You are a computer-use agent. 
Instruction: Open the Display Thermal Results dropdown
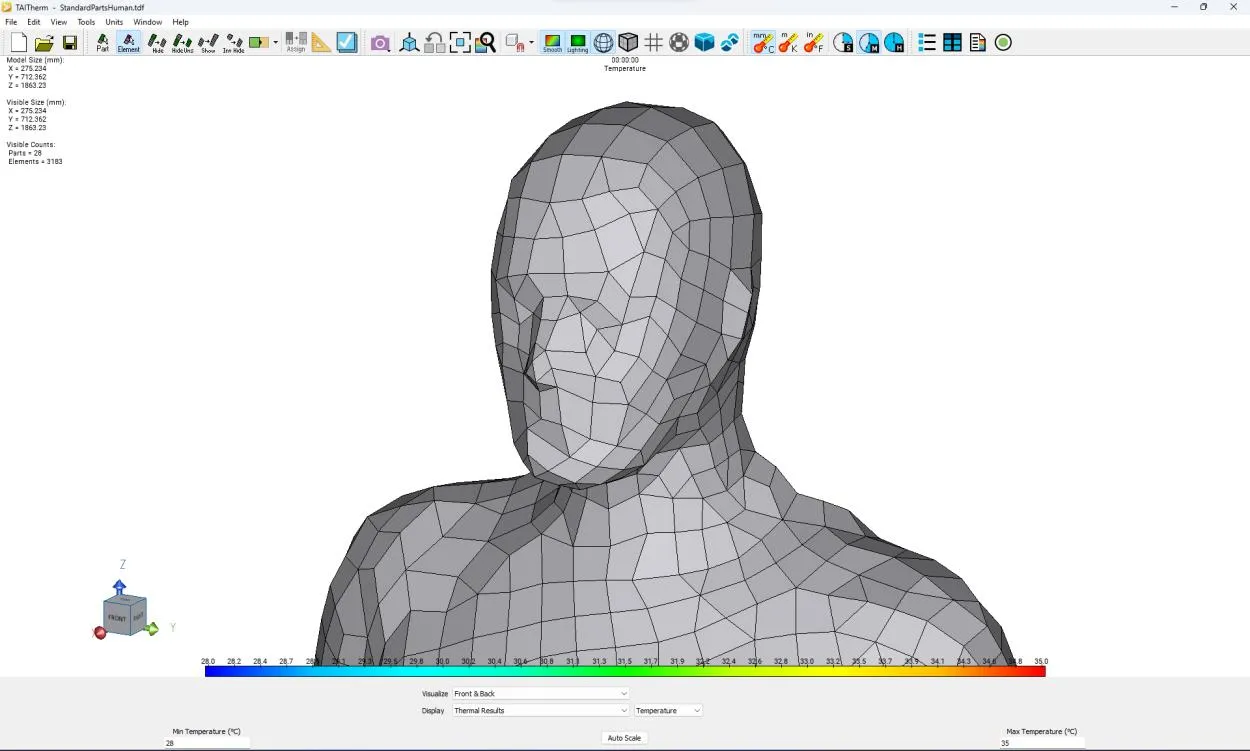tap(540, 710)
